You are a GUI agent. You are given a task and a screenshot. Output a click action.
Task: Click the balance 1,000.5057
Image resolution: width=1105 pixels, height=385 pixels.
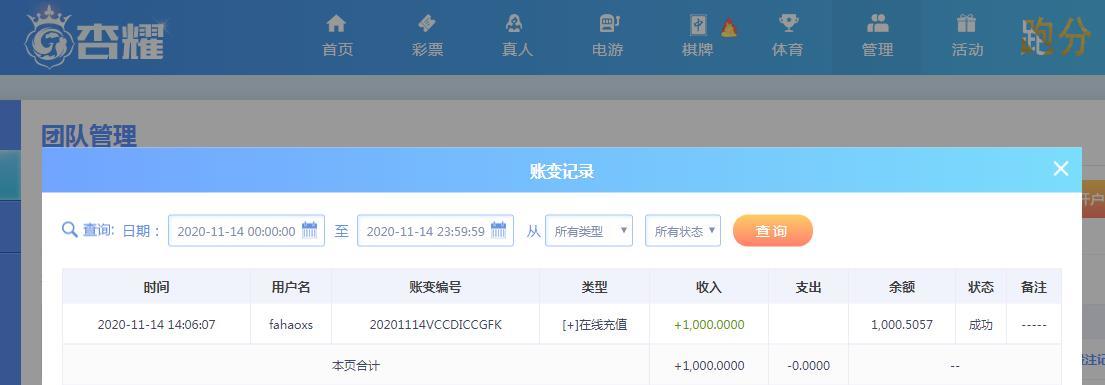pos(901,325)
